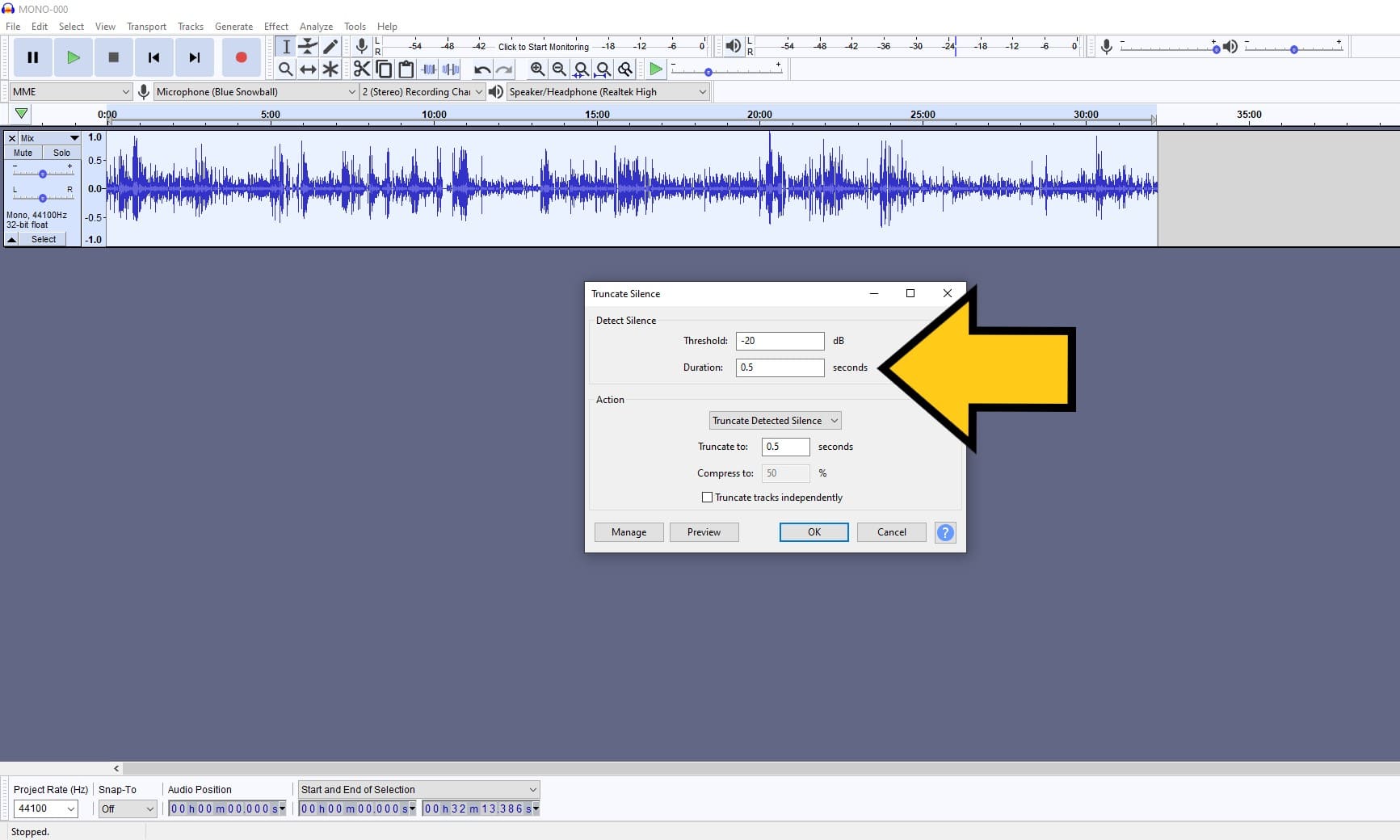Adjust the track gain slider
Viewport: 1400px width, 840px height.
coord(42,172)
